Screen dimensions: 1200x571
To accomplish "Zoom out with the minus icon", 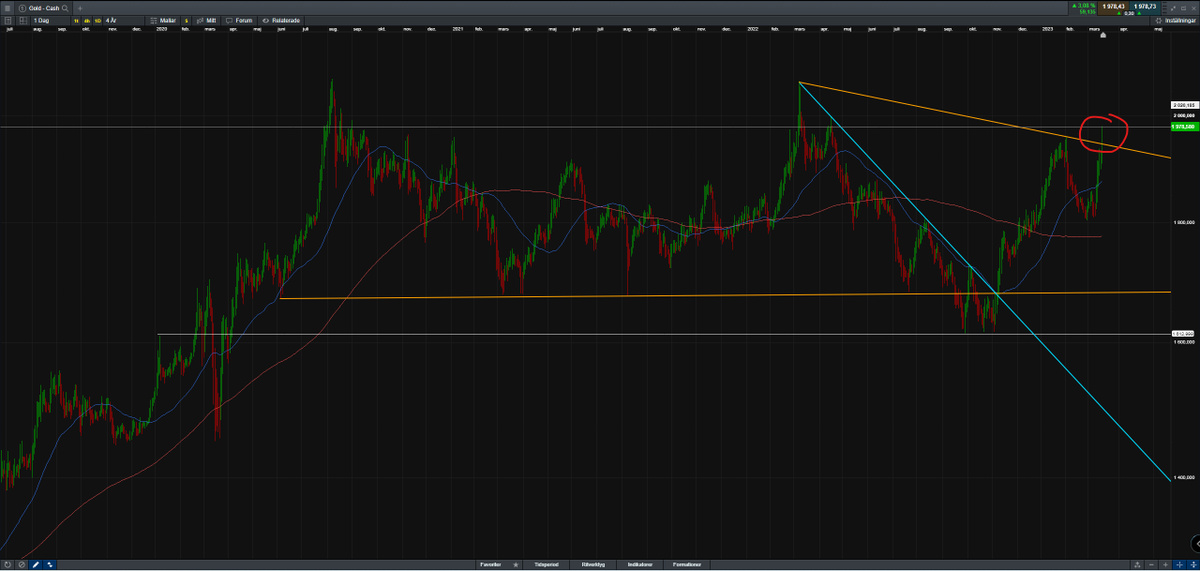I will click(x=1151, y=565).
